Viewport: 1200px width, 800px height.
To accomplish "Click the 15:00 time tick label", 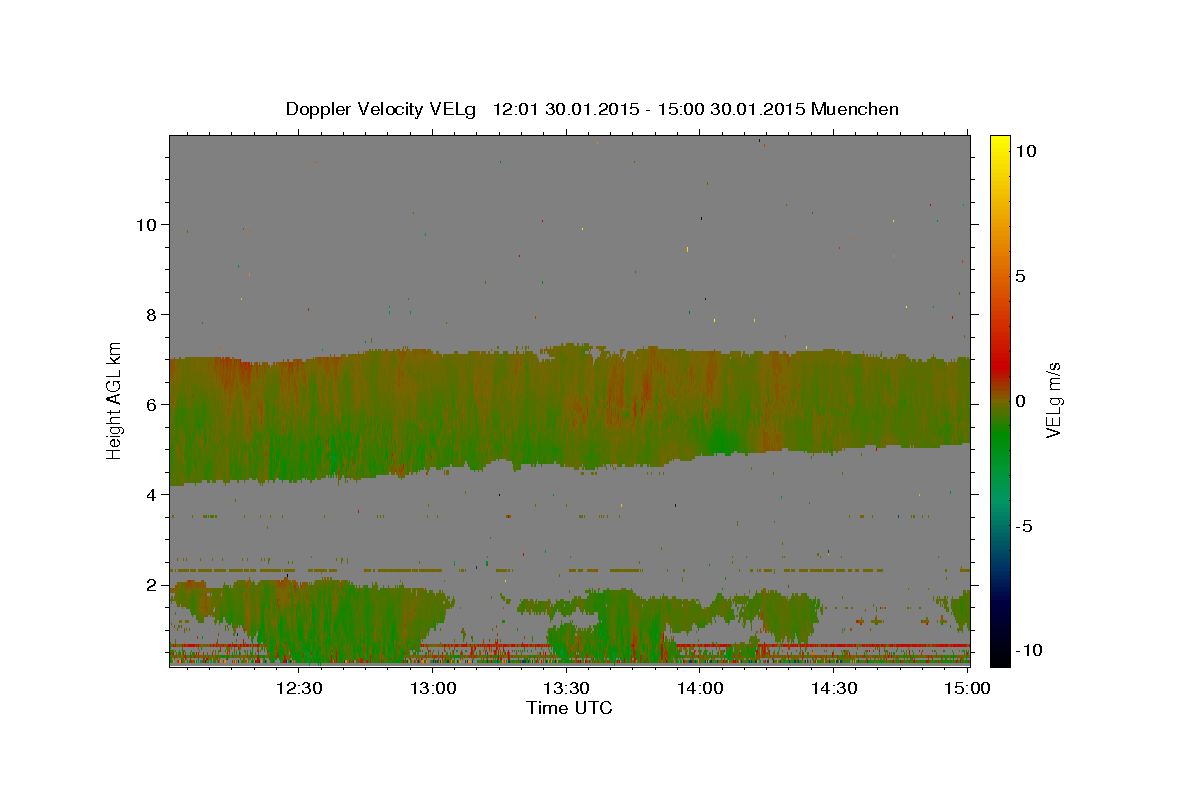I will click(x=967, y=688).
